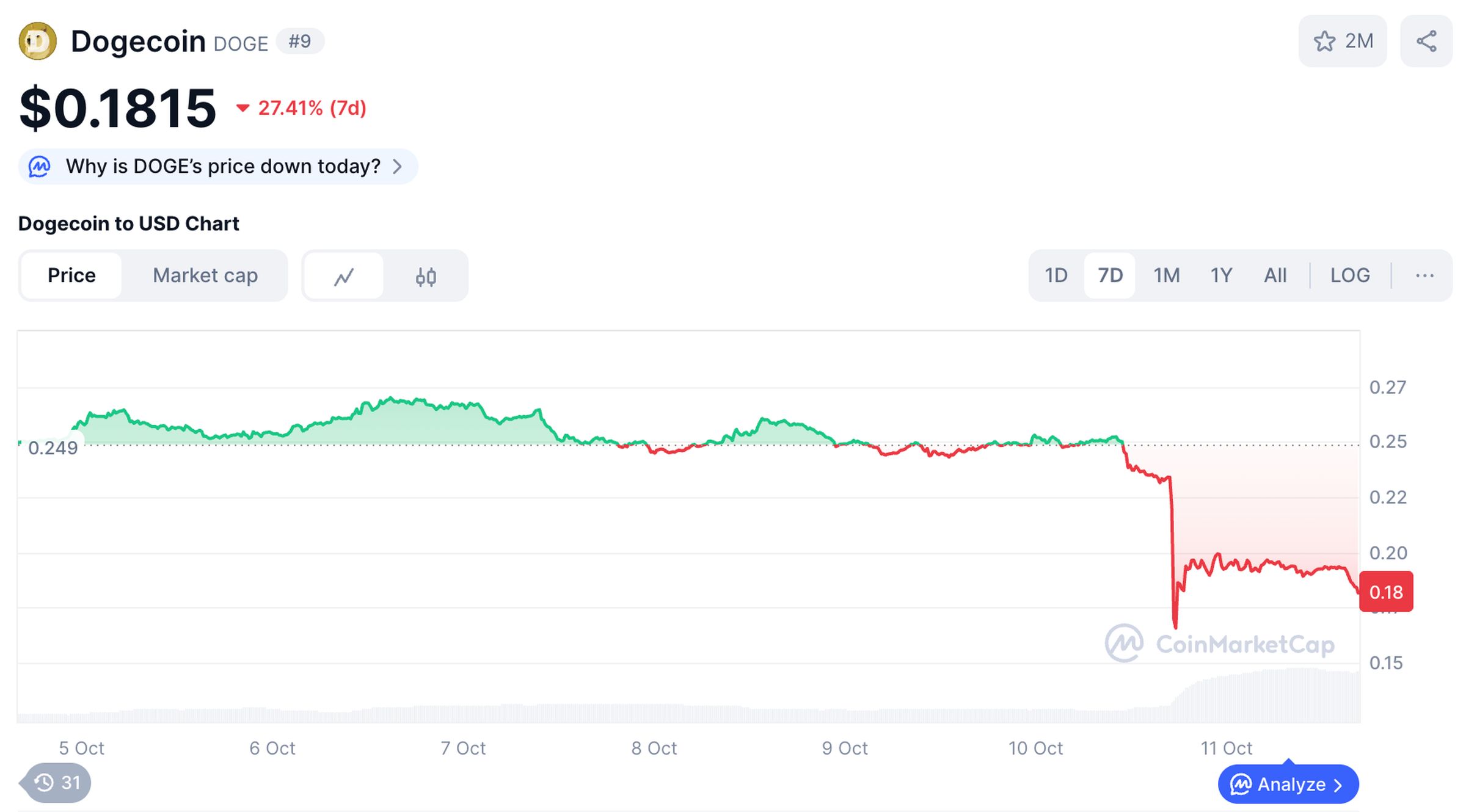Open the history clock icon labeled 31

pos(57,782)
